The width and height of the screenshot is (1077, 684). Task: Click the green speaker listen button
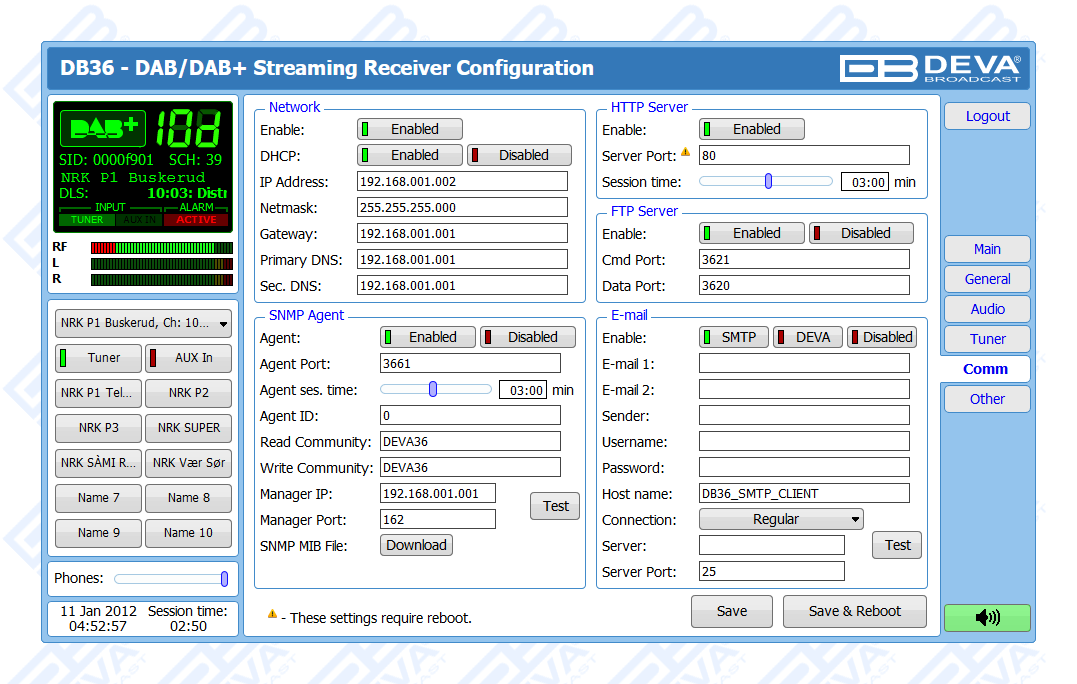point(987,618)
